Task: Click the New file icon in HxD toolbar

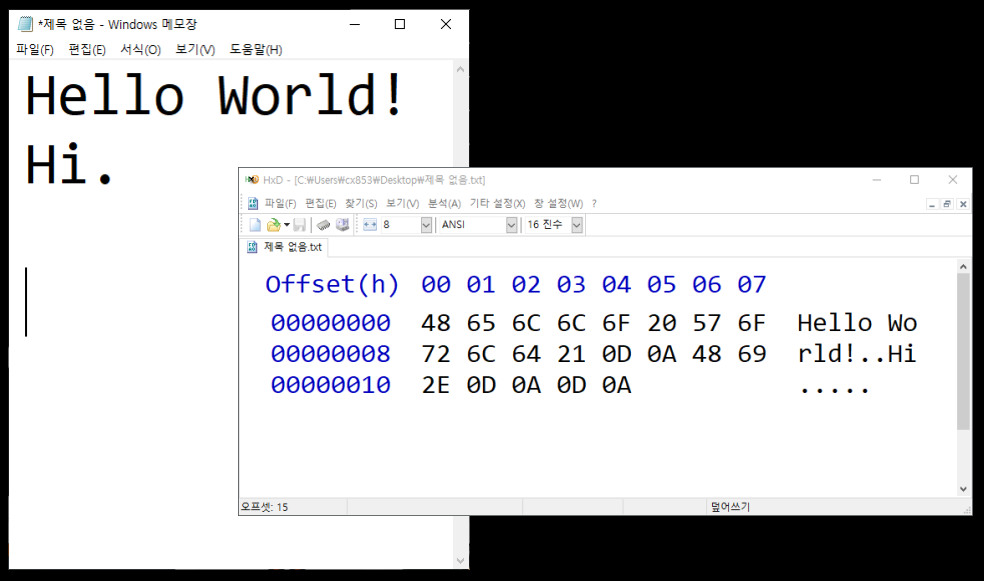Action: pyautogui.click(x=255, y=225)
